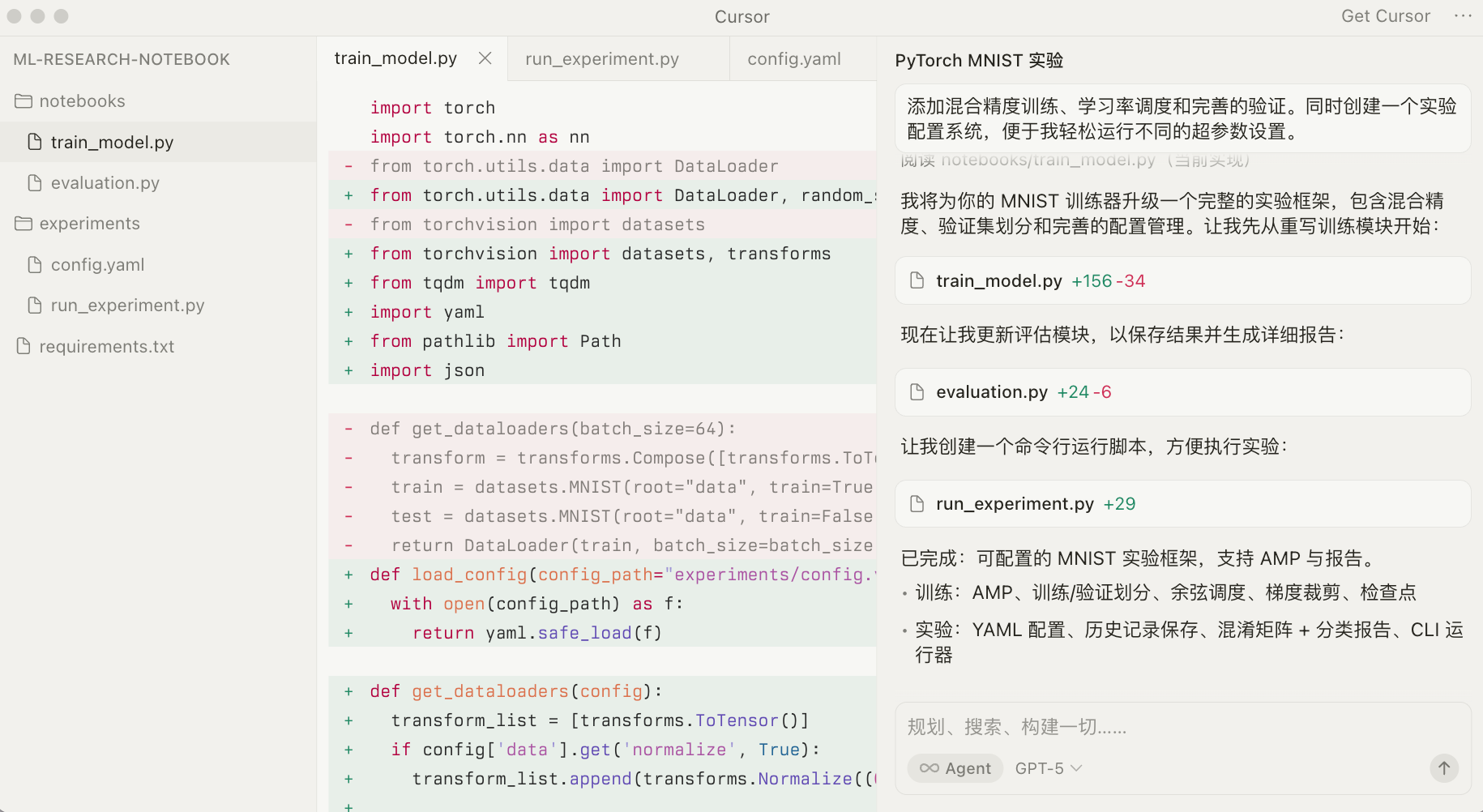Viewport: 1483px width, 812px height.
Task: Open evaluation.py in the file tree
Action: pyautogui.click(x=158, y=183)
